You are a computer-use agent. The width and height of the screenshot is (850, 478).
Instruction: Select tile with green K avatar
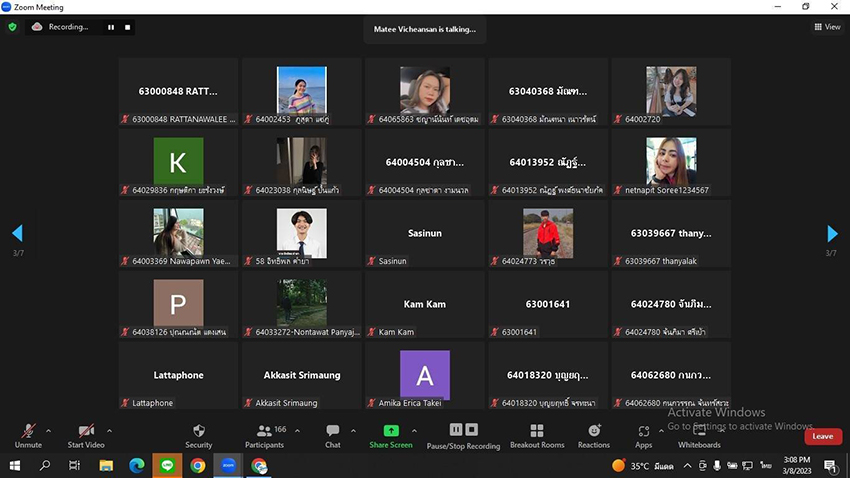178,163
